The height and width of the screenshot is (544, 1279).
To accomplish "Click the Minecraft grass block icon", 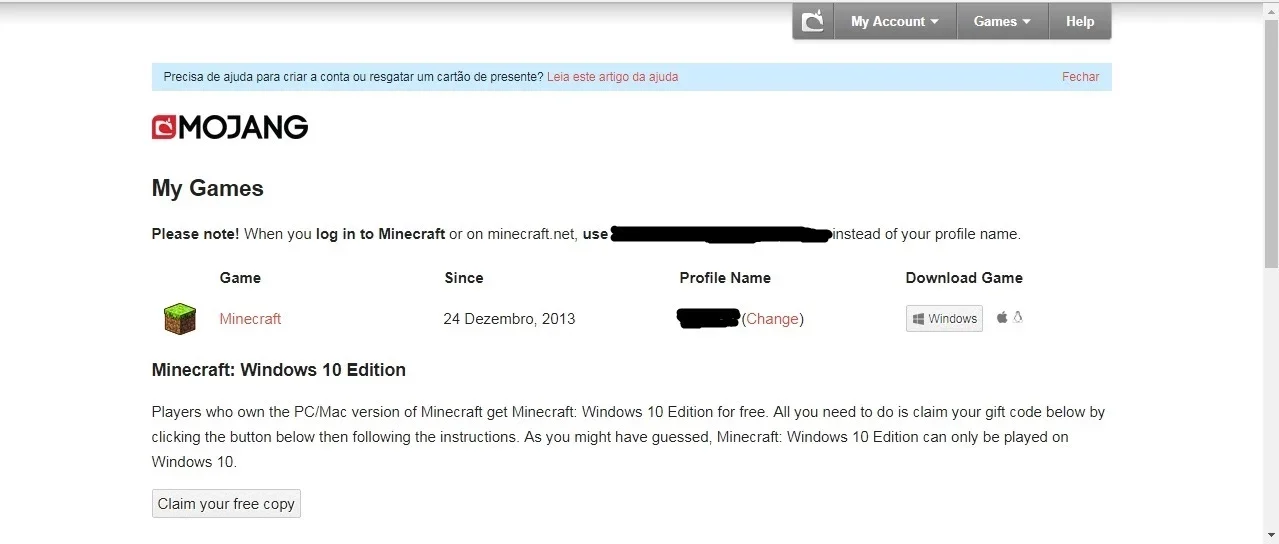I will click(x=180, y=319).
